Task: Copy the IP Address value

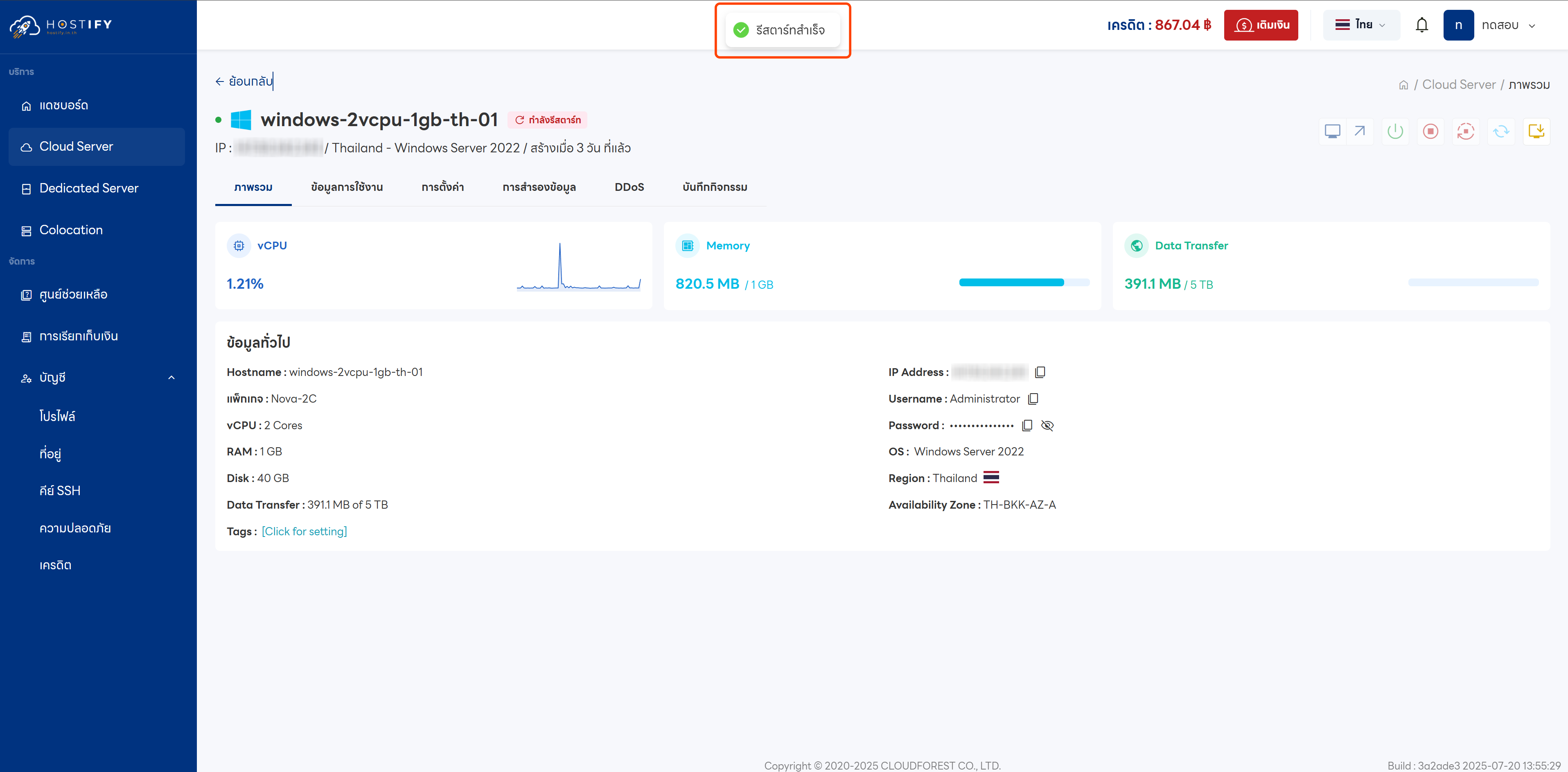Action: click(1040, 372)
